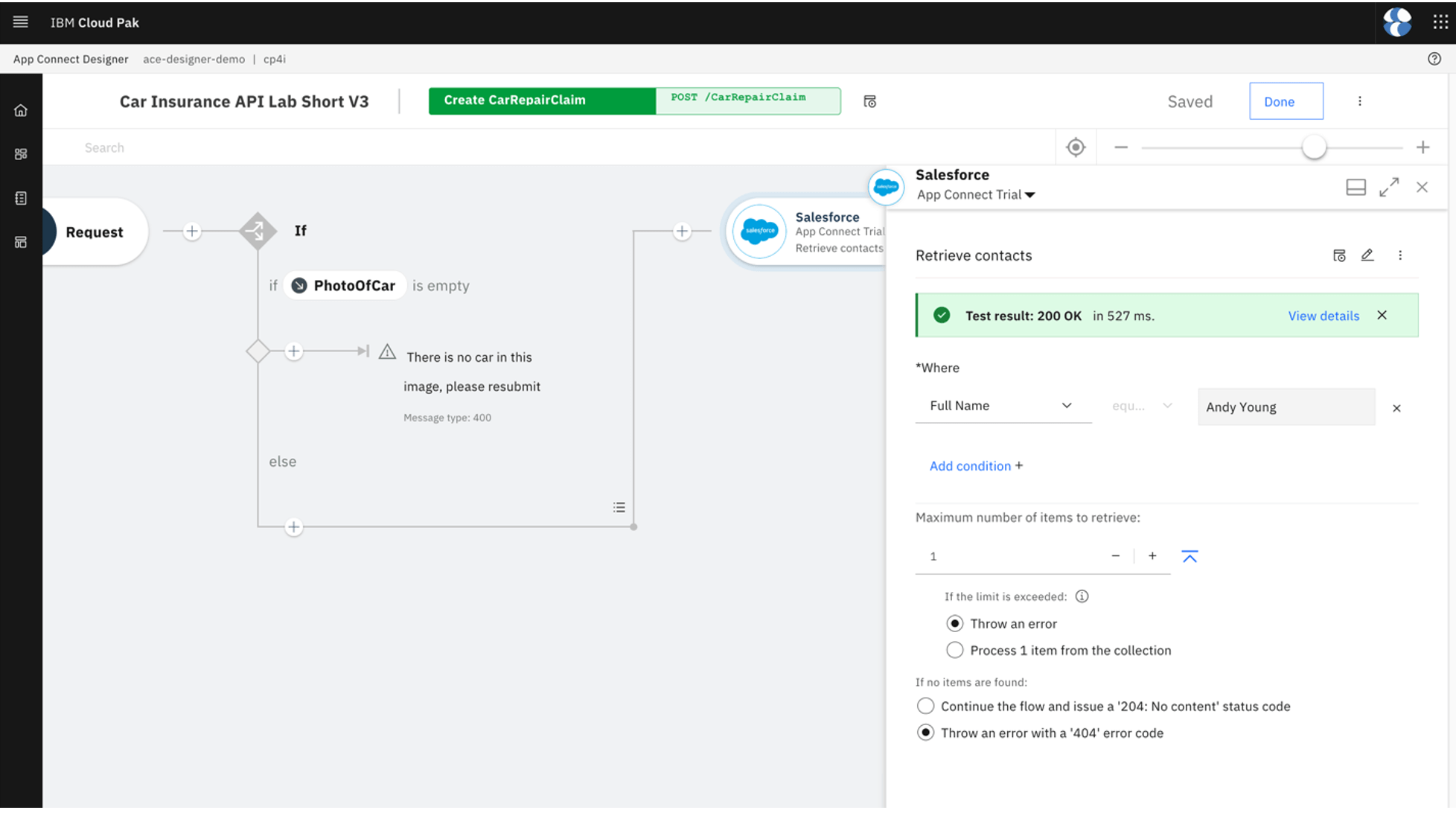This screenshot has height=813, width=1456.
Task: Click the Done button
Action: click(x=1286, y=101)
